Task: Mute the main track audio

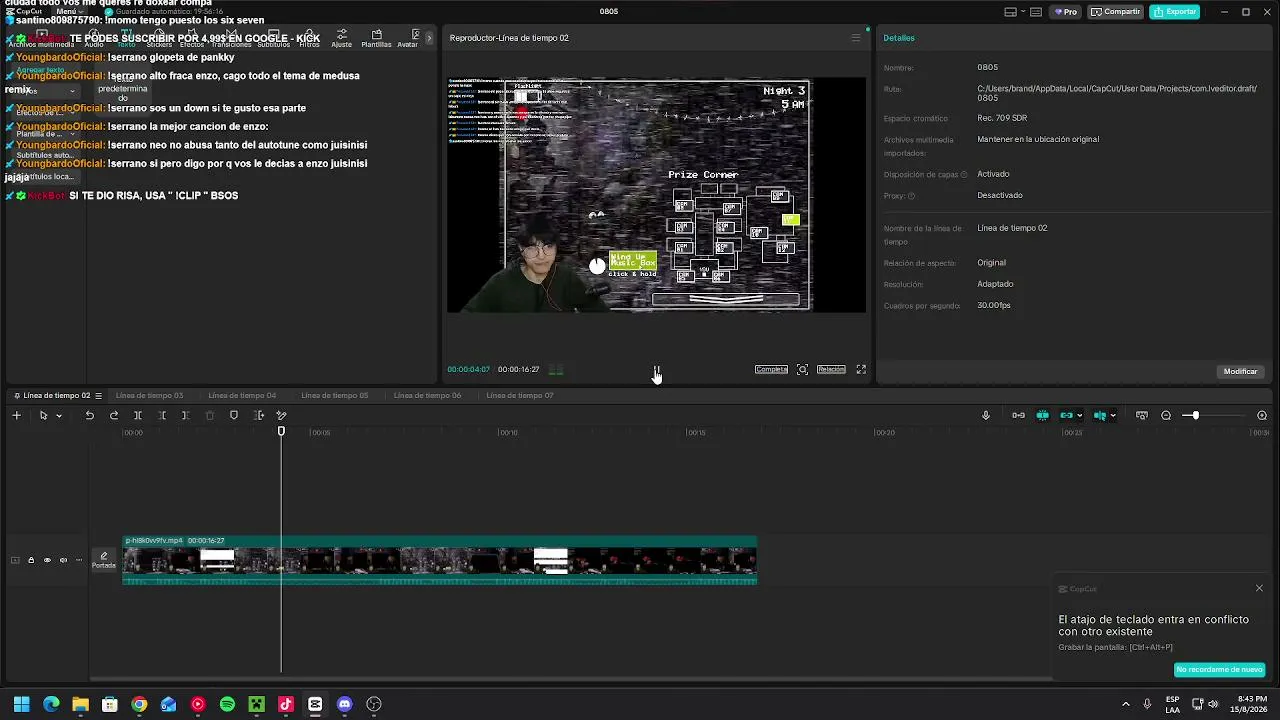Action: click(x=63, y=560)
